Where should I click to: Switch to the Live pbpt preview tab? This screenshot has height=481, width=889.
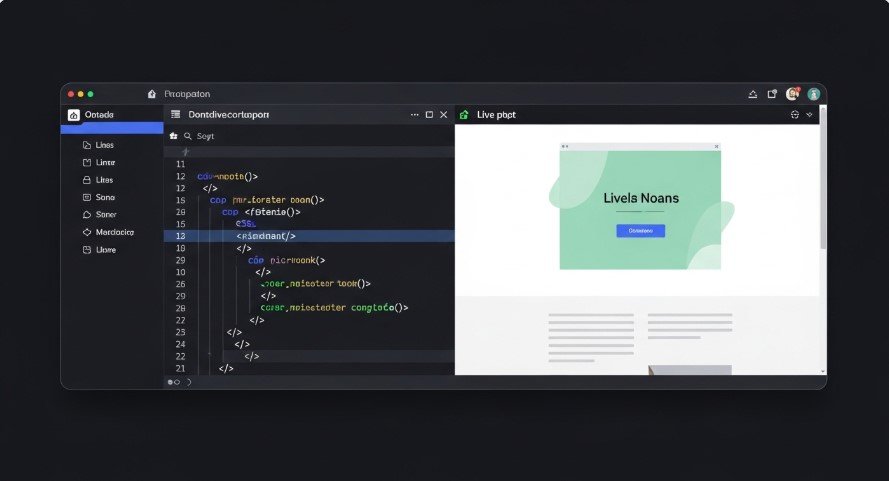click(496, 115)
